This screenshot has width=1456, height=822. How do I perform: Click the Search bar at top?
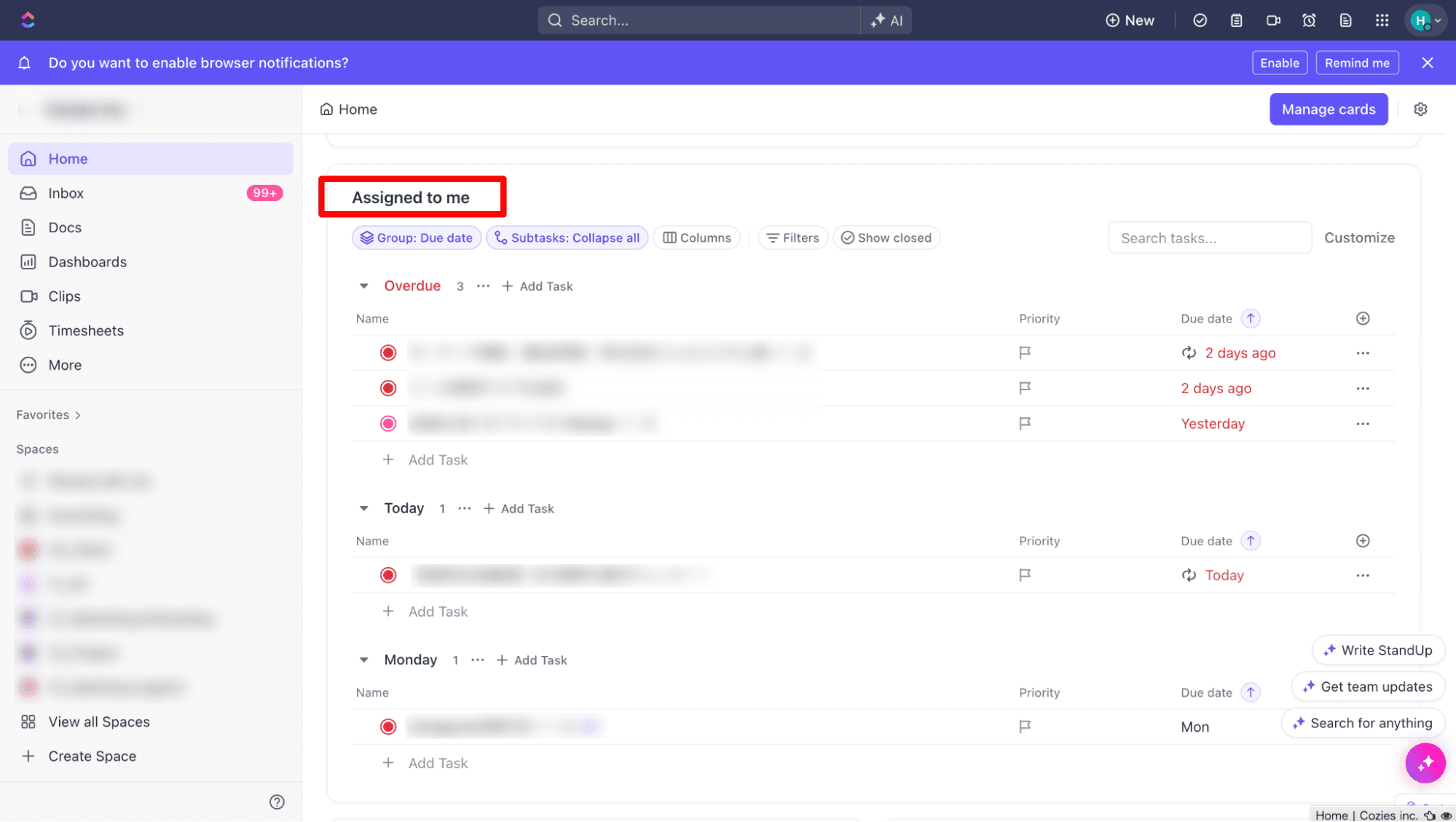point(699,20)
